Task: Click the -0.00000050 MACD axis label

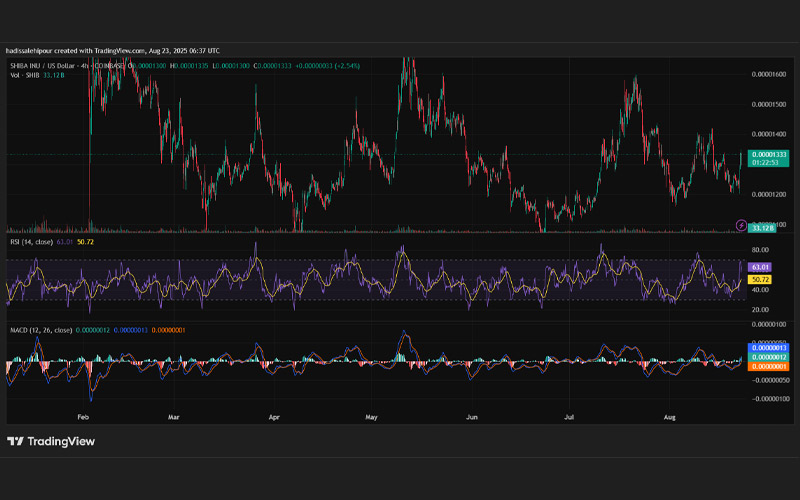Action: point(769,380)
